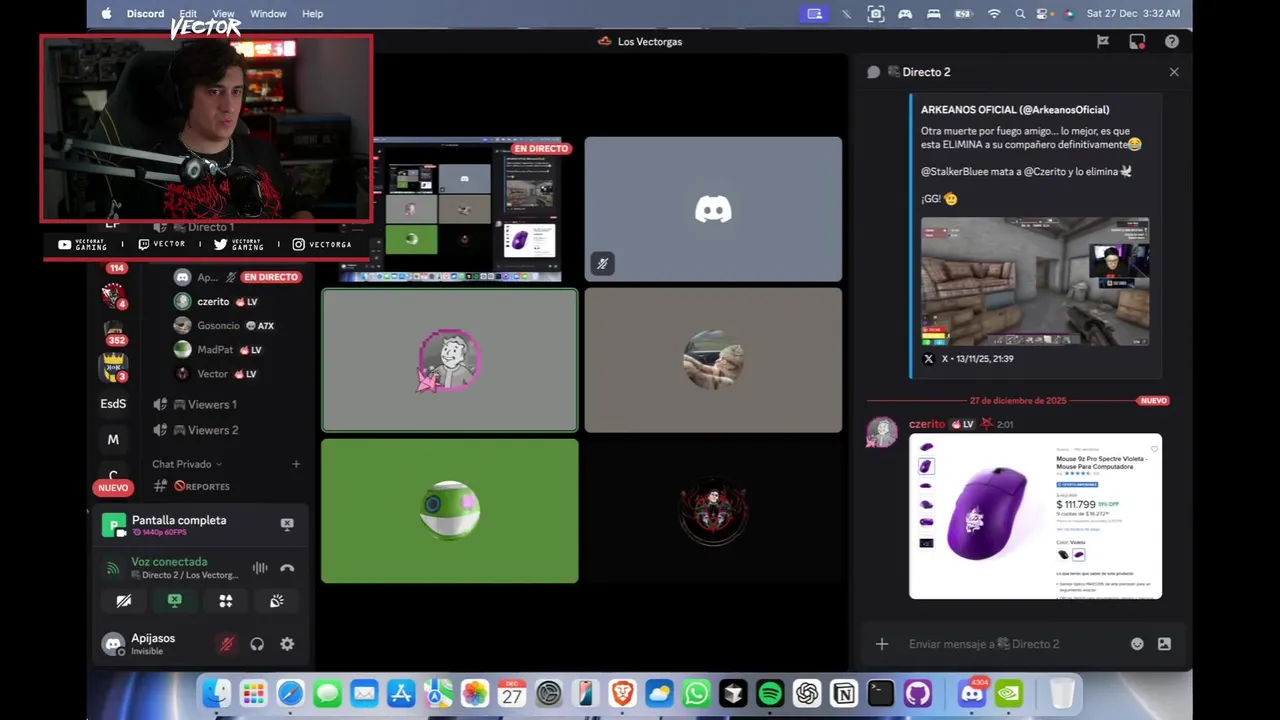Open Spotify from the Dock

(770, 692)
